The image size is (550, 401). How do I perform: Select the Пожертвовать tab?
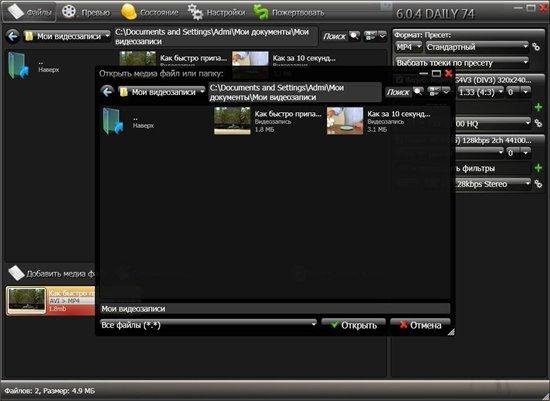pos(288,12)
